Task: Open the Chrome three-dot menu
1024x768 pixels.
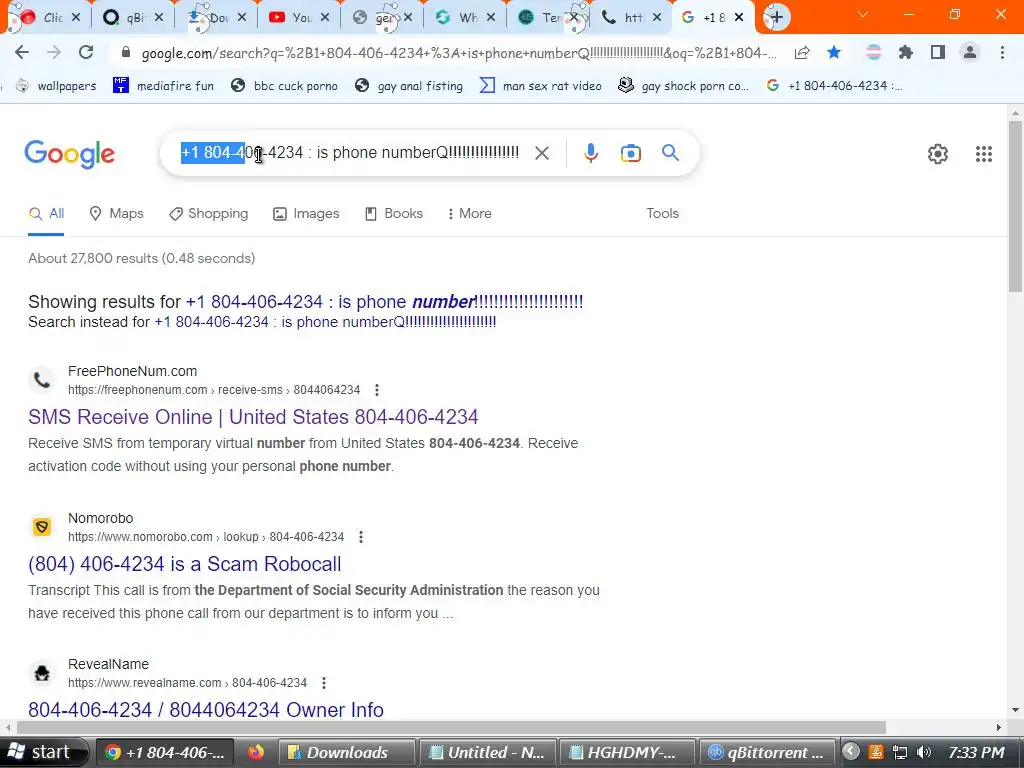Action: tap(1002, 52)
